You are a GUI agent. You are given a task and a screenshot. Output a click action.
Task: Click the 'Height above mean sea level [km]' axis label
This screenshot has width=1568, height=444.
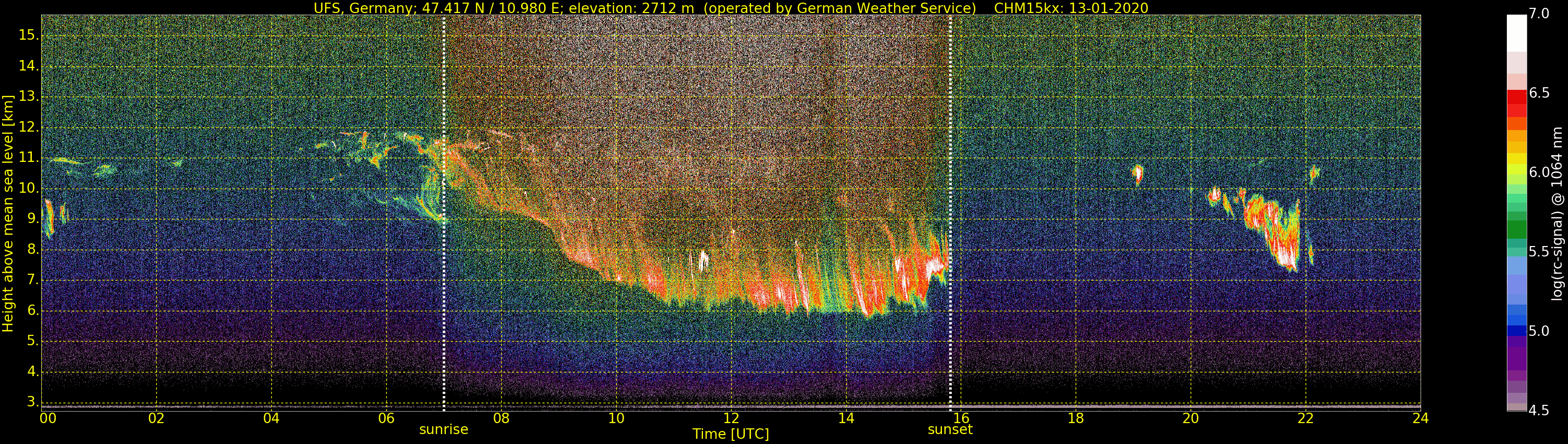tap(8, 214)
